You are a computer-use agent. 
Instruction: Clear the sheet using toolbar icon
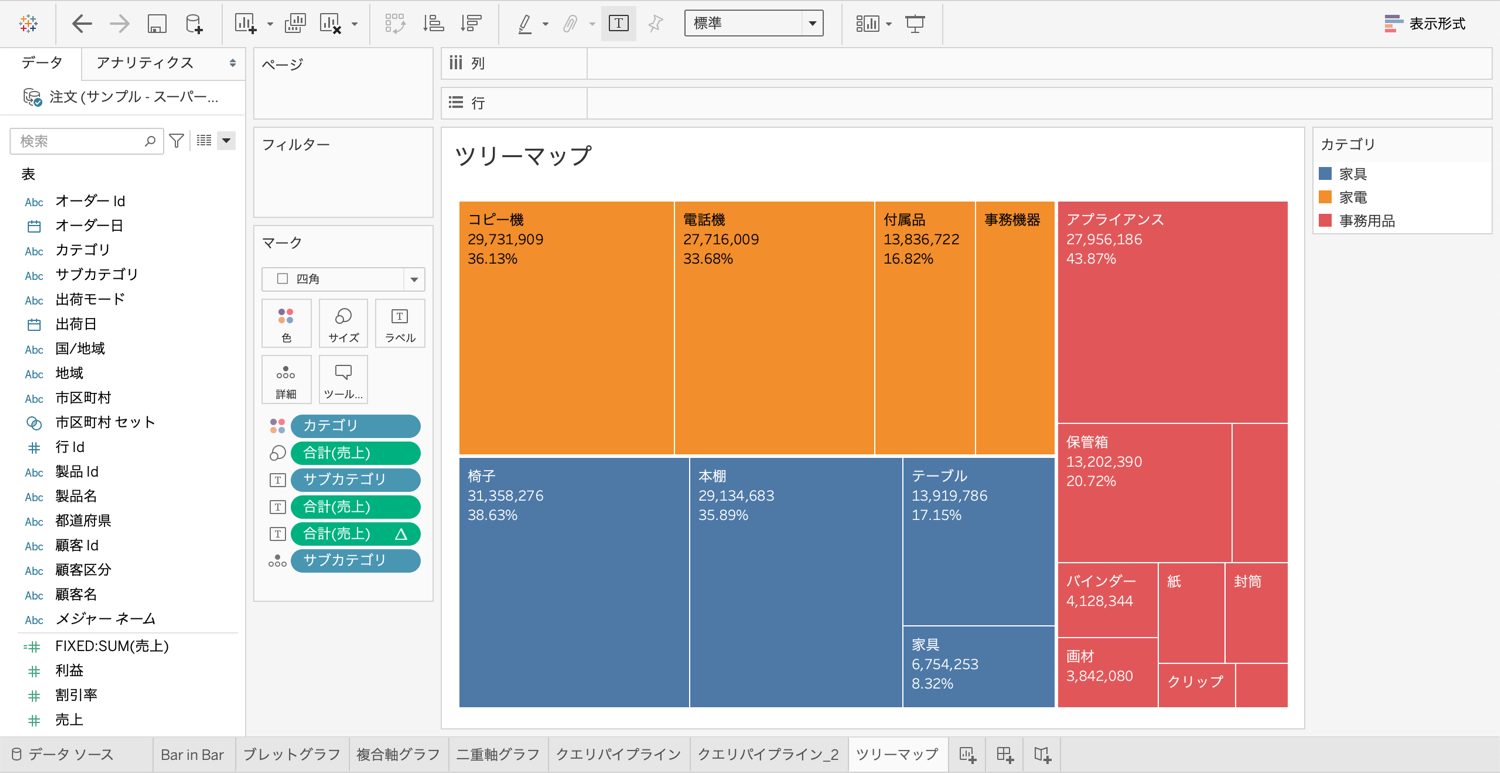pyautogui.click(x=330, y=23)
